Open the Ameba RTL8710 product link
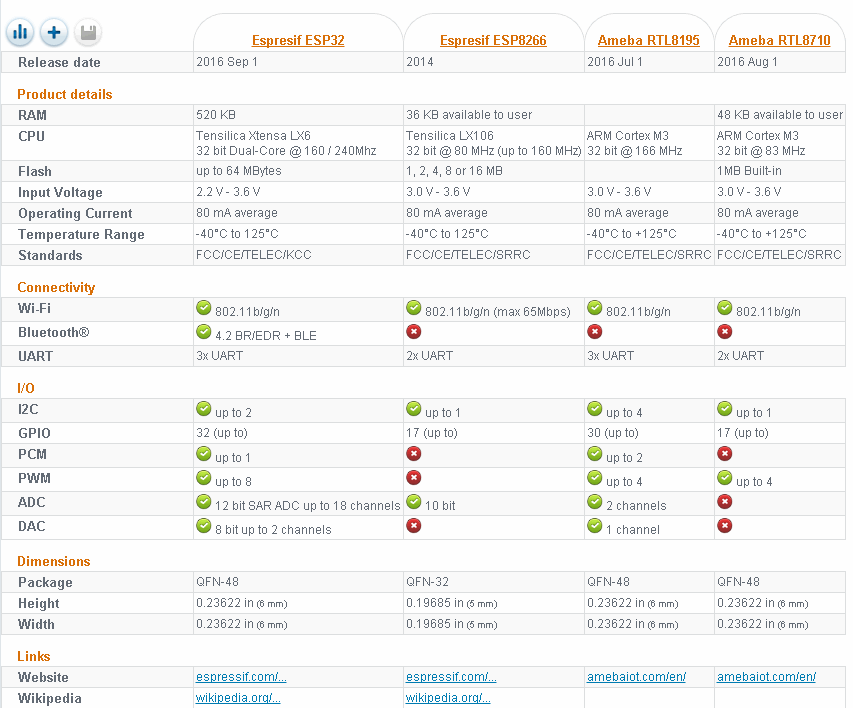The width and height of the screenshot is (853, 708). click(x=780, y=40)
